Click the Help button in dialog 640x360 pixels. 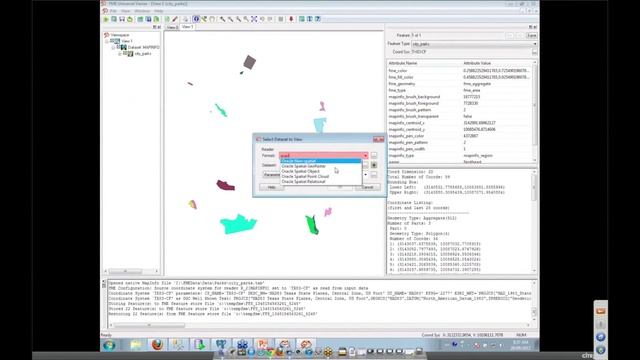pos(271,187)
